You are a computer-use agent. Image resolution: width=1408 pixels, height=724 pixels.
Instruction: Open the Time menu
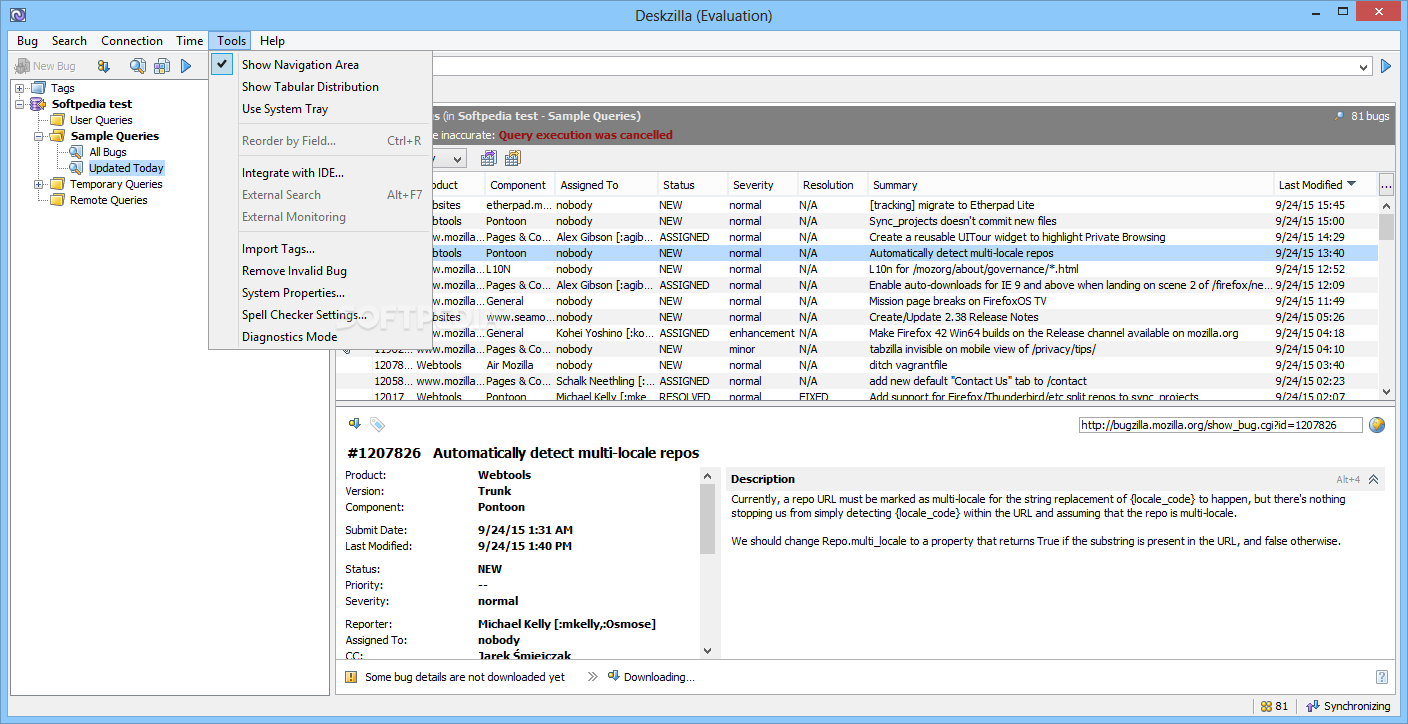[x=189, y=41]
